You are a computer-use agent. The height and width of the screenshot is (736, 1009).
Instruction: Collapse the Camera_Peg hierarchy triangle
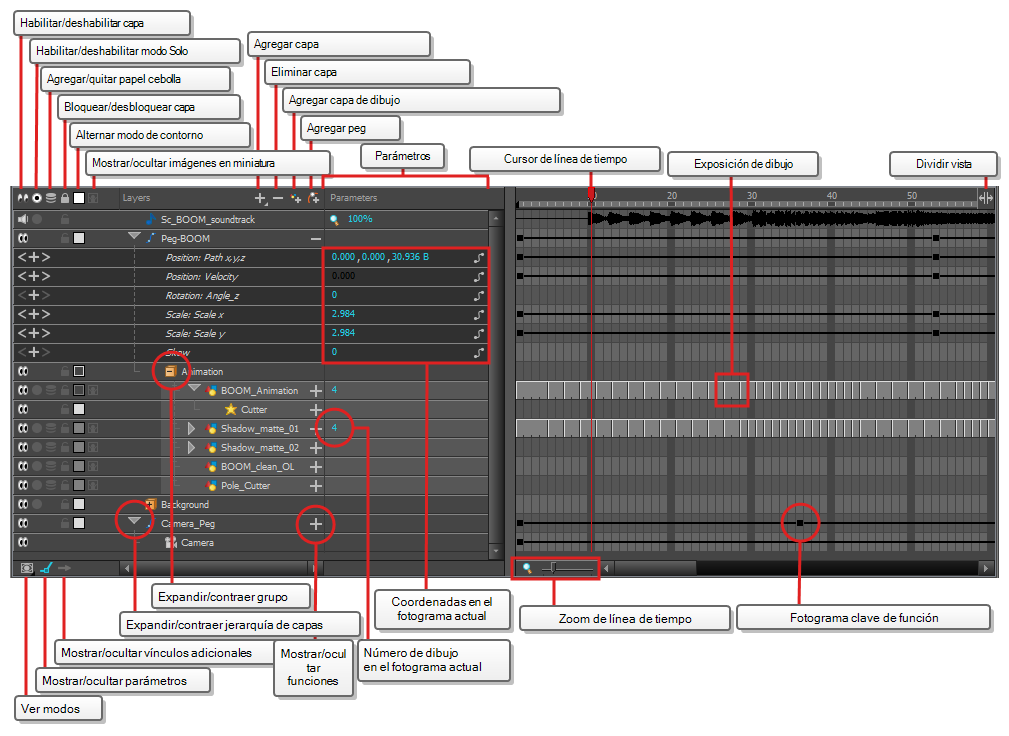tap(134, 520)
